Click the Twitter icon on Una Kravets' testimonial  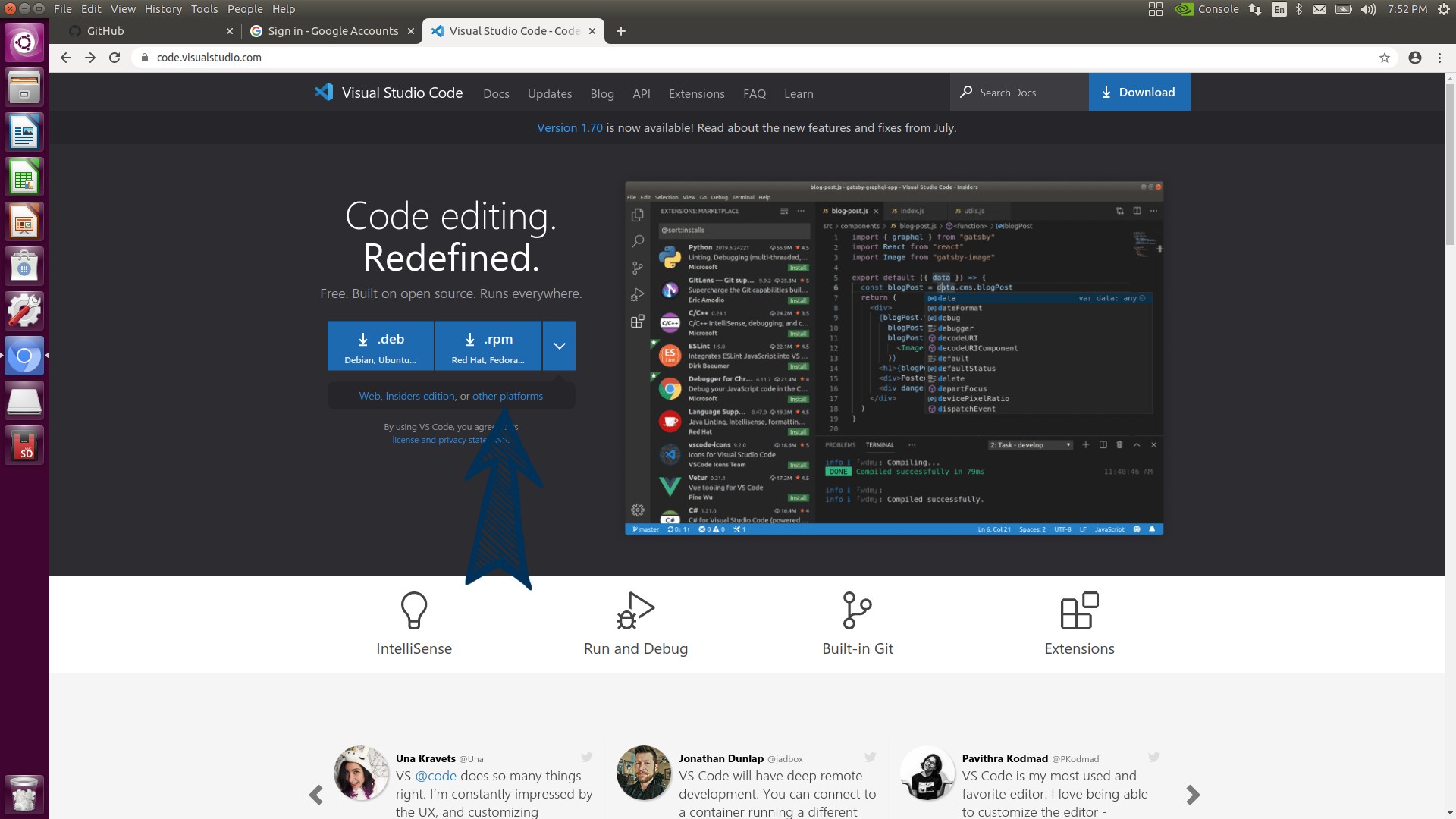tap(586, 757)
